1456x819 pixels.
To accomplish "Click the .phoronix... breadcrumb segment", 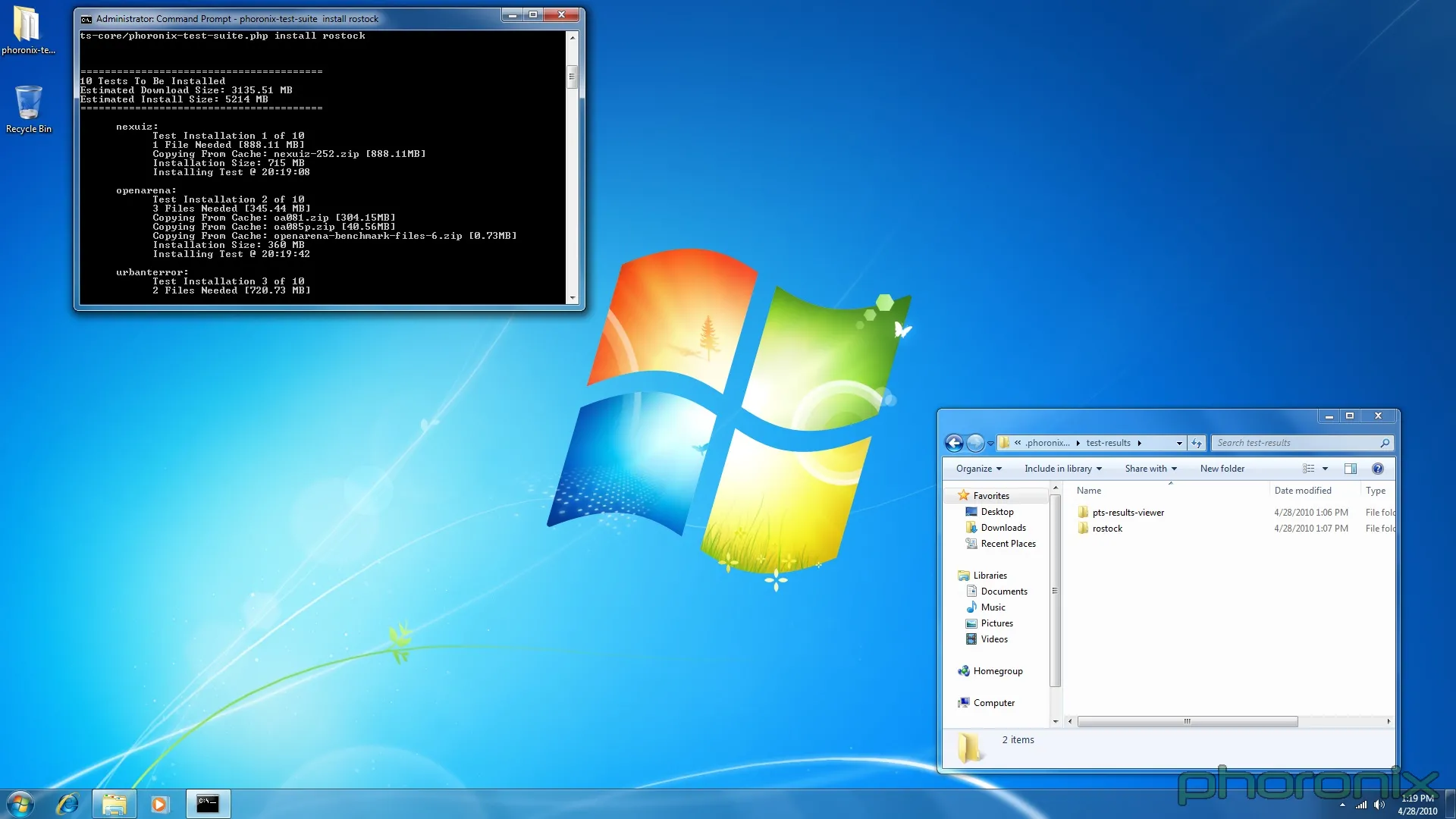I will pos(1048,443).
